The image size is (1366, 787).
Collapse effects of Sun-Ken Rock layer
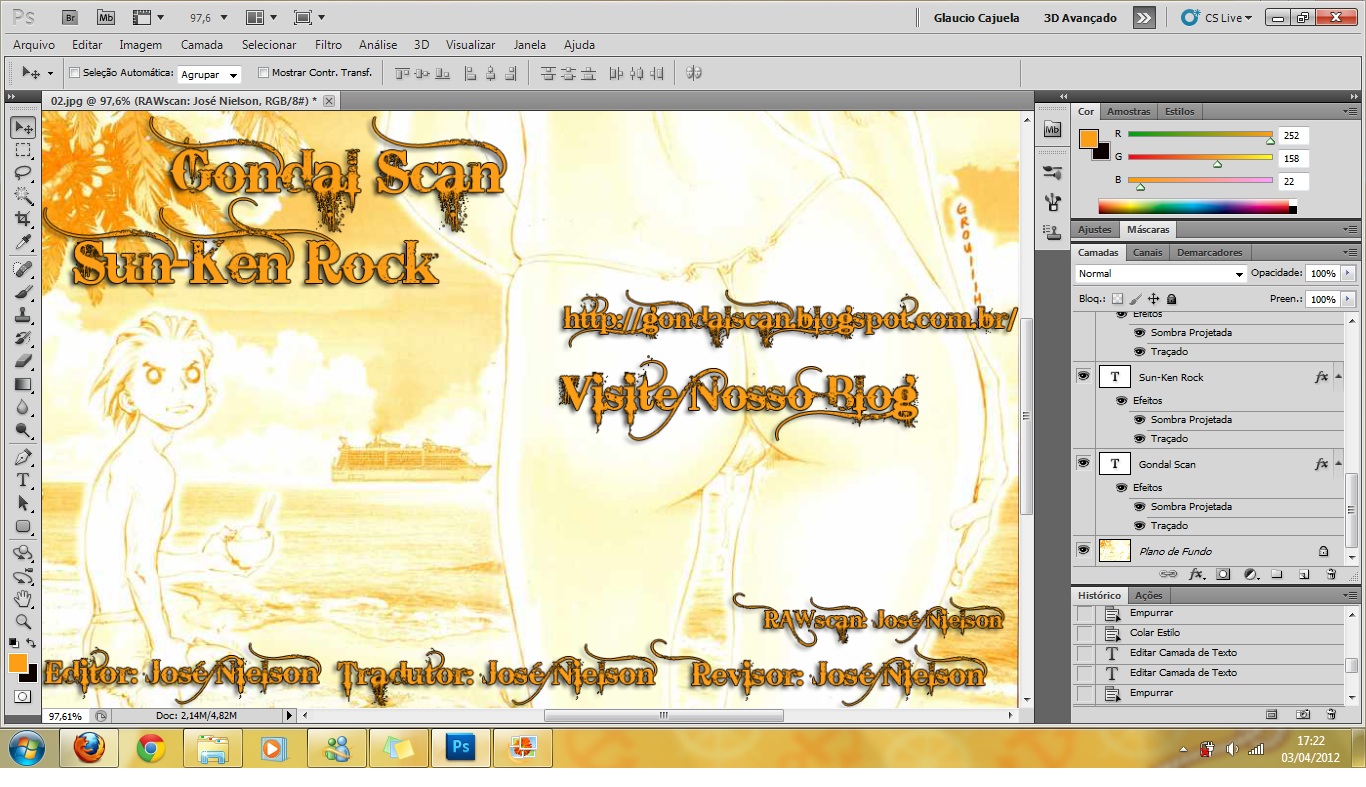[x=1338, y=377]
